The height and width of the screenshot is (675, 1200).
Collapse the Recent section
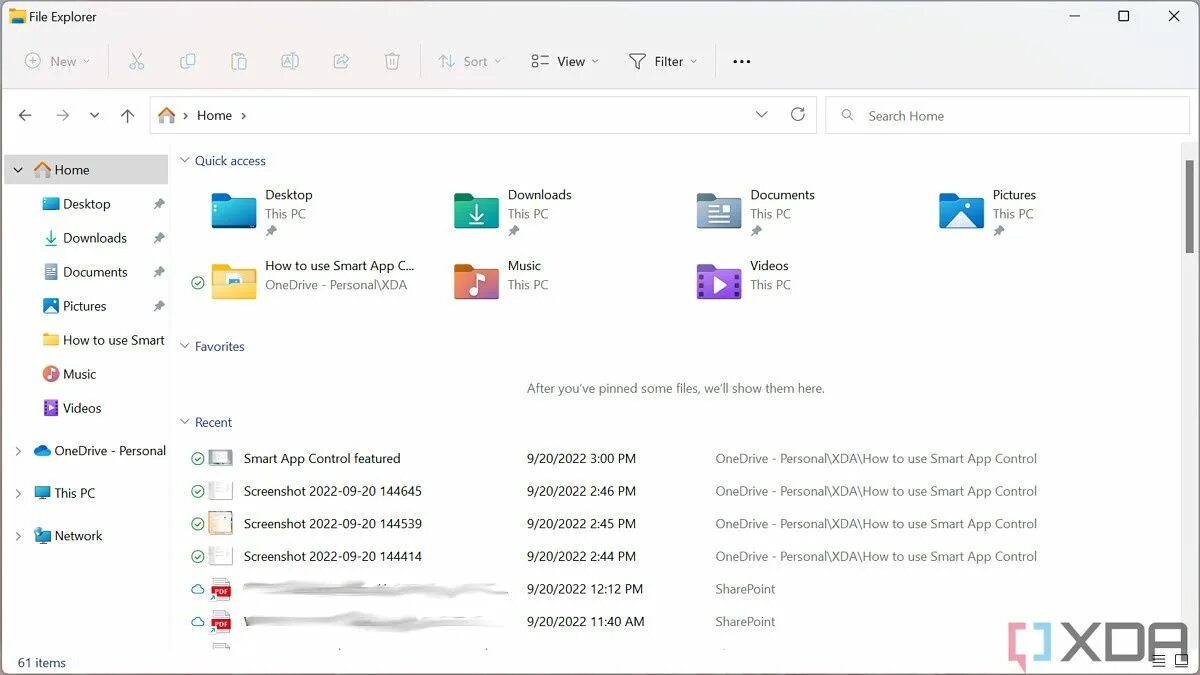(x=184, y=422)
